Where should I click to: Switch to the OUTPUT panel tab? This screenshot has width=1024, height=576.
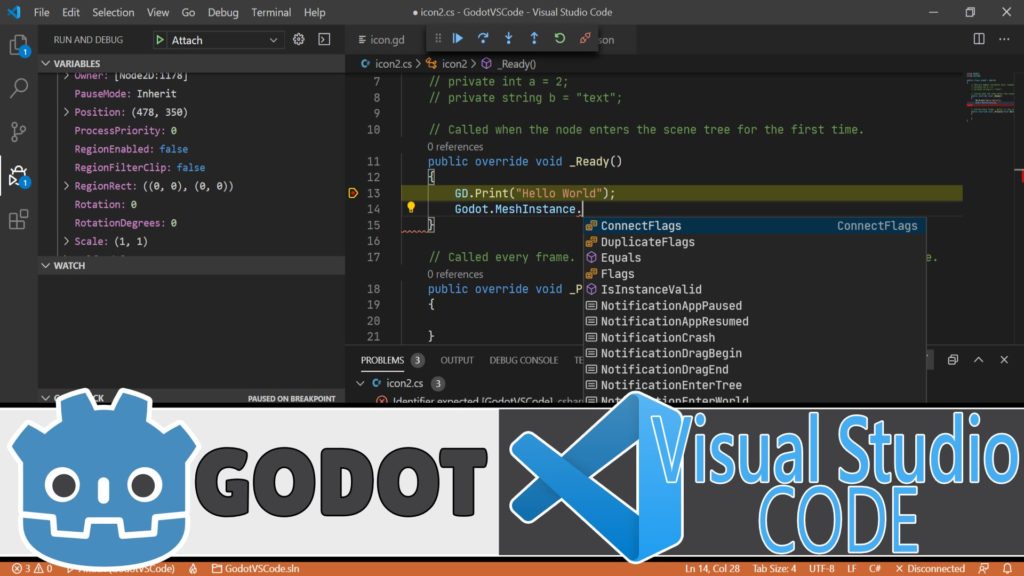pyautogui.click(x=456, y=360)
